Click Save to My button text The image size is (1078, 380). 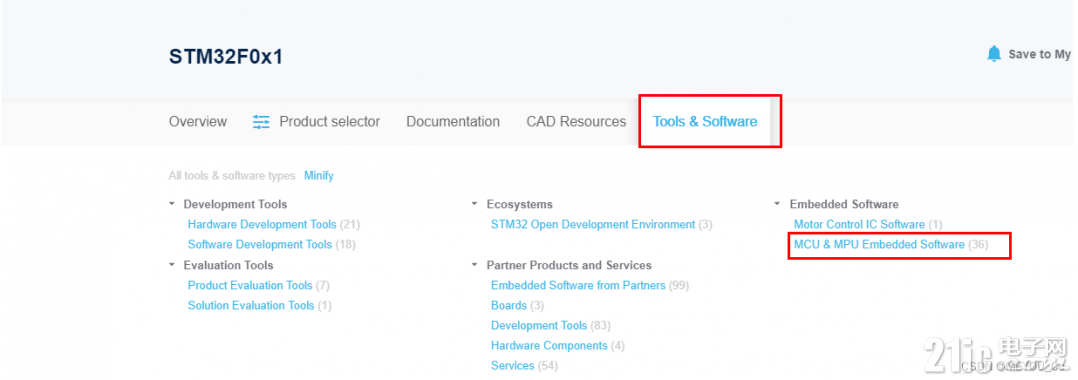(x=1040, y=54)
